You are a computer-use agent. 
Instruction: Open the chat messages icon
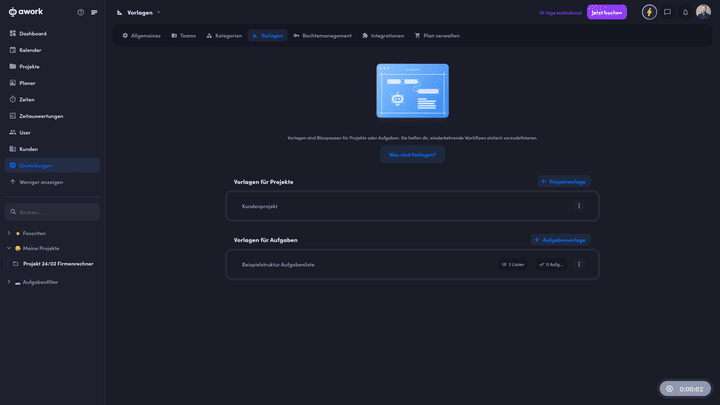point(668,12)
